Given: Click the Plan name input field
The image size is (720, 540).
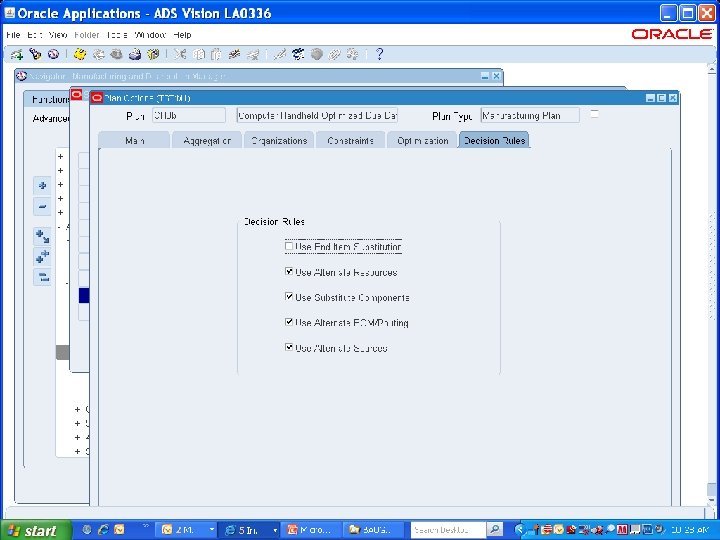Looking at the screenshot, I should click(x=189, y=115).
